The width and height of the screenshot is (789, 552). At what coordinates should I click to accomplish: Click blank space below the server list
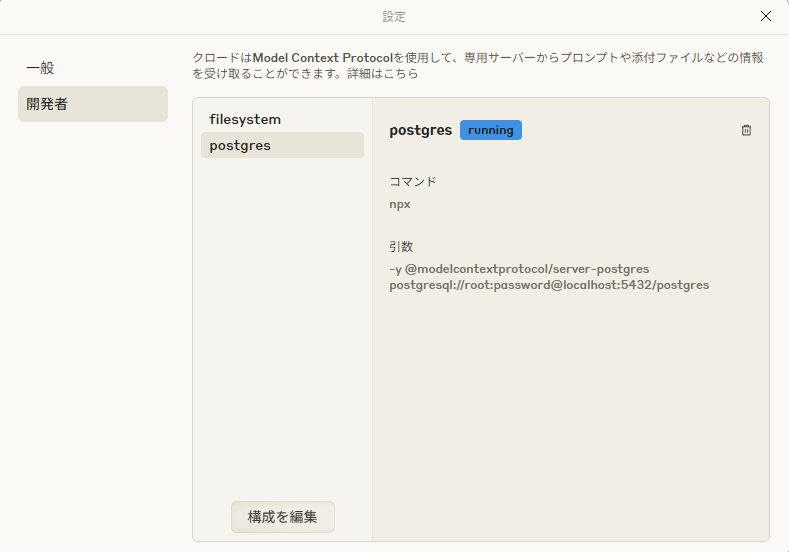pos(282,330)
